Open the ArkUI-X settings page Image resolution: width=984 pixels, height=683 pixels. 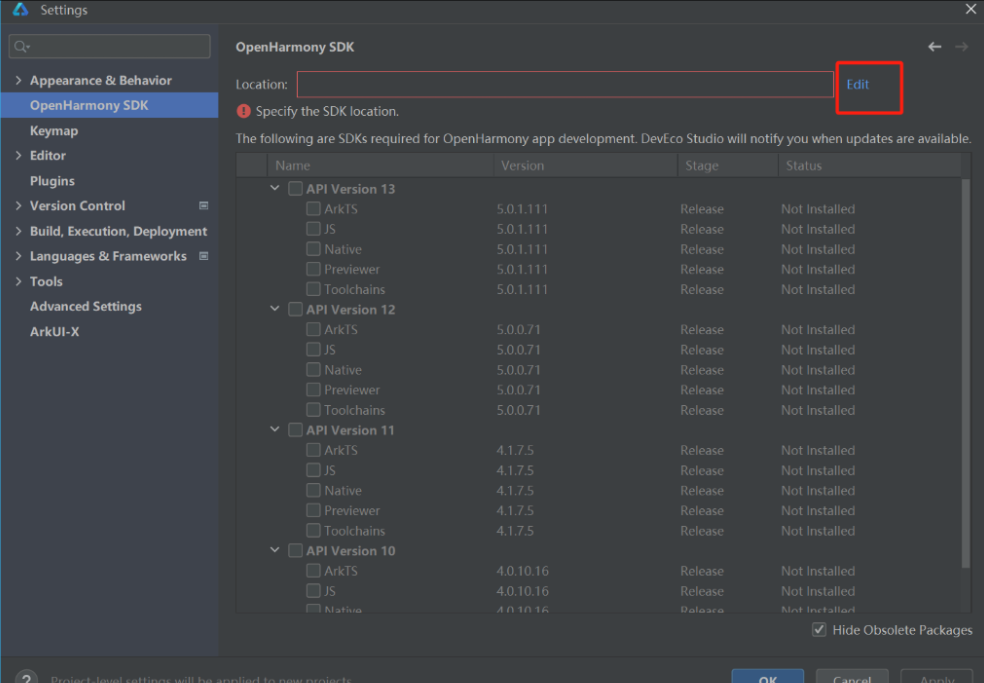[55, 331]
